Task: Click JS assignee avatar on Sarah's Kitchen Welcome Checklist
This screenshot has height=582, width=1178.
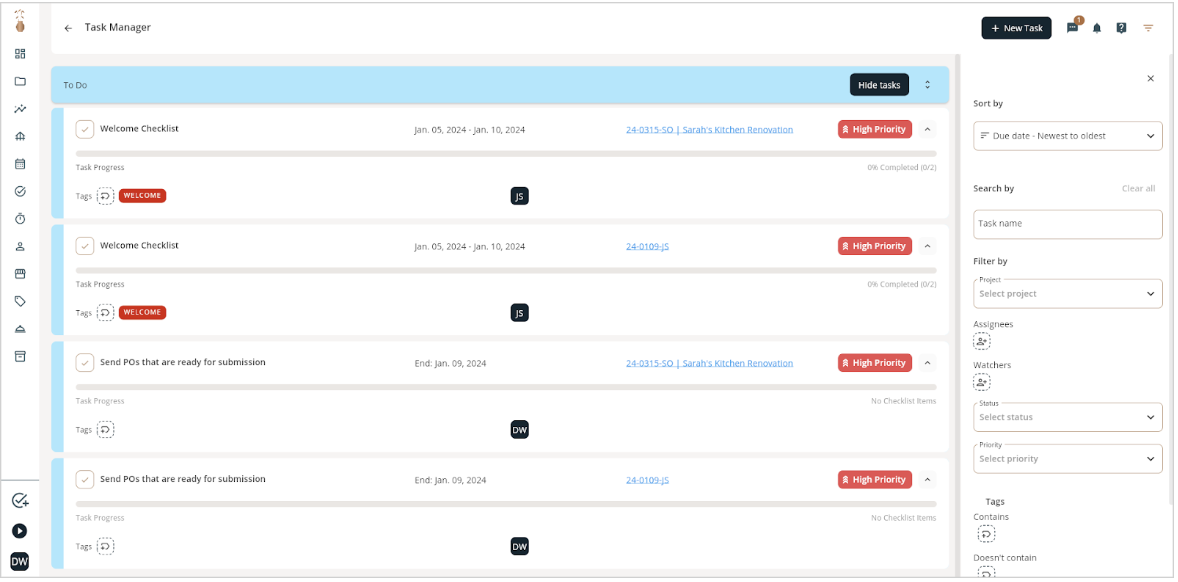Action: [x=519, y=196]
